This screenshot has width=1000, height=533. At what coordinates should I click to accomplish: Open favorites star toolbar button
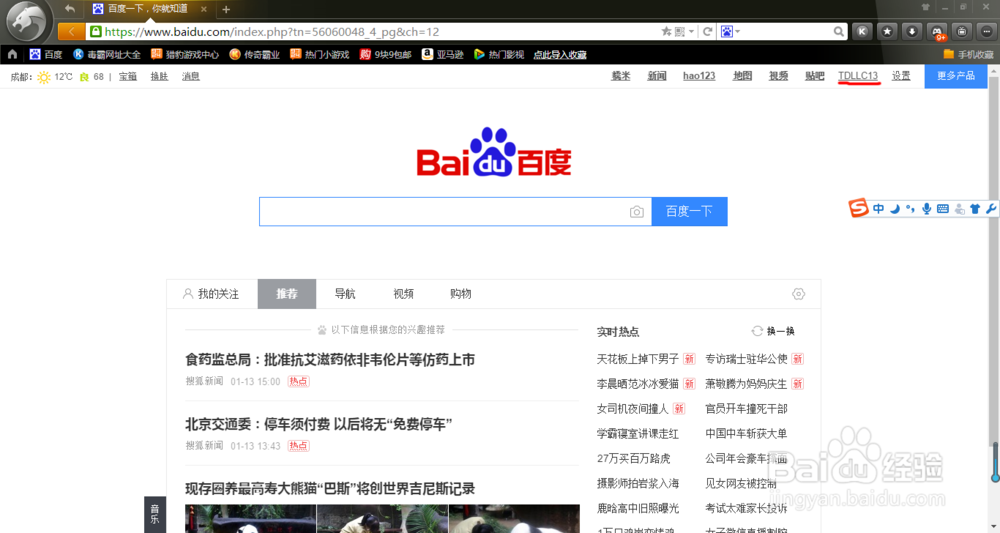(x=887, y=31)
